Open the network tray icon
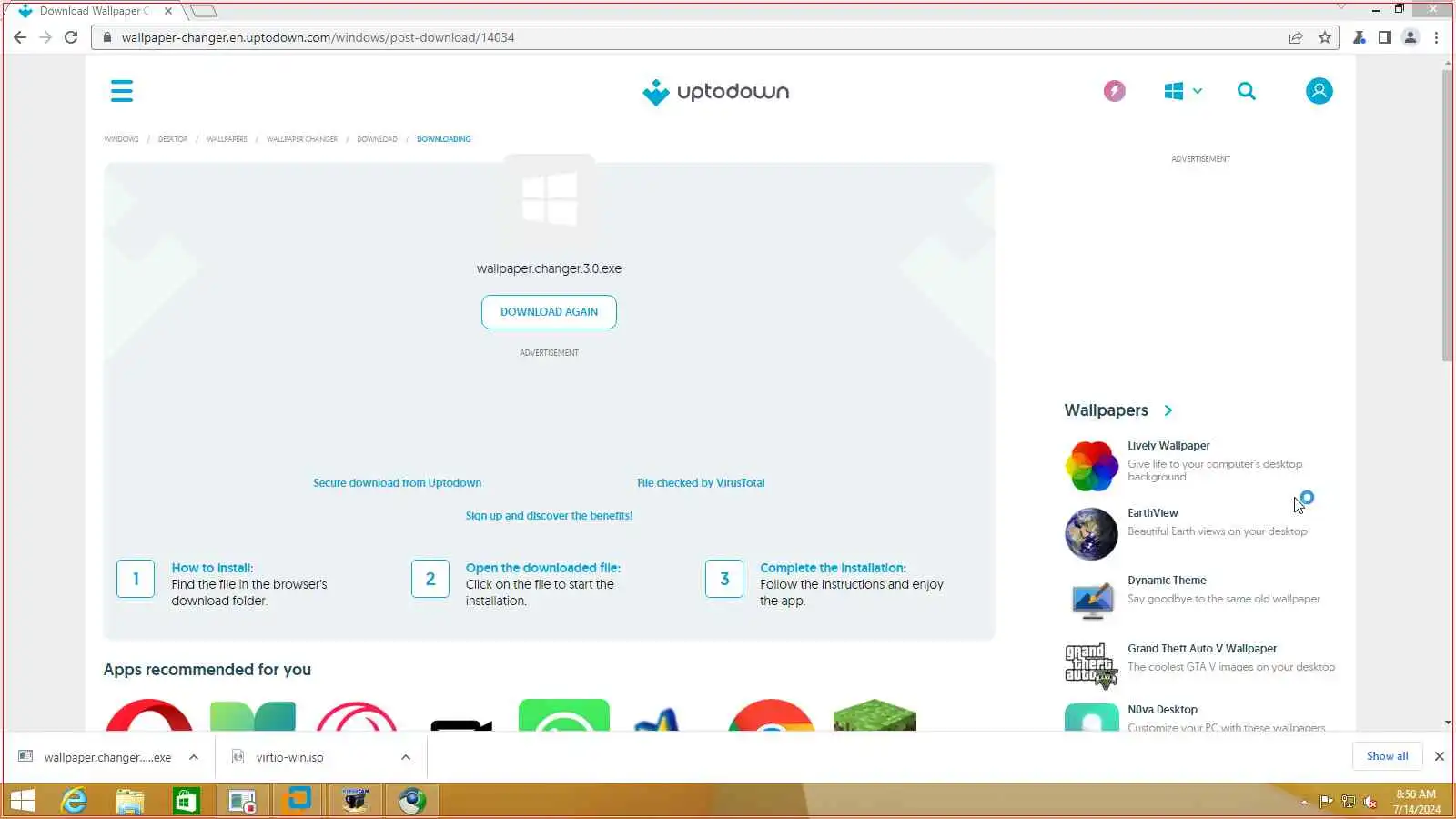 [1348, 802]
